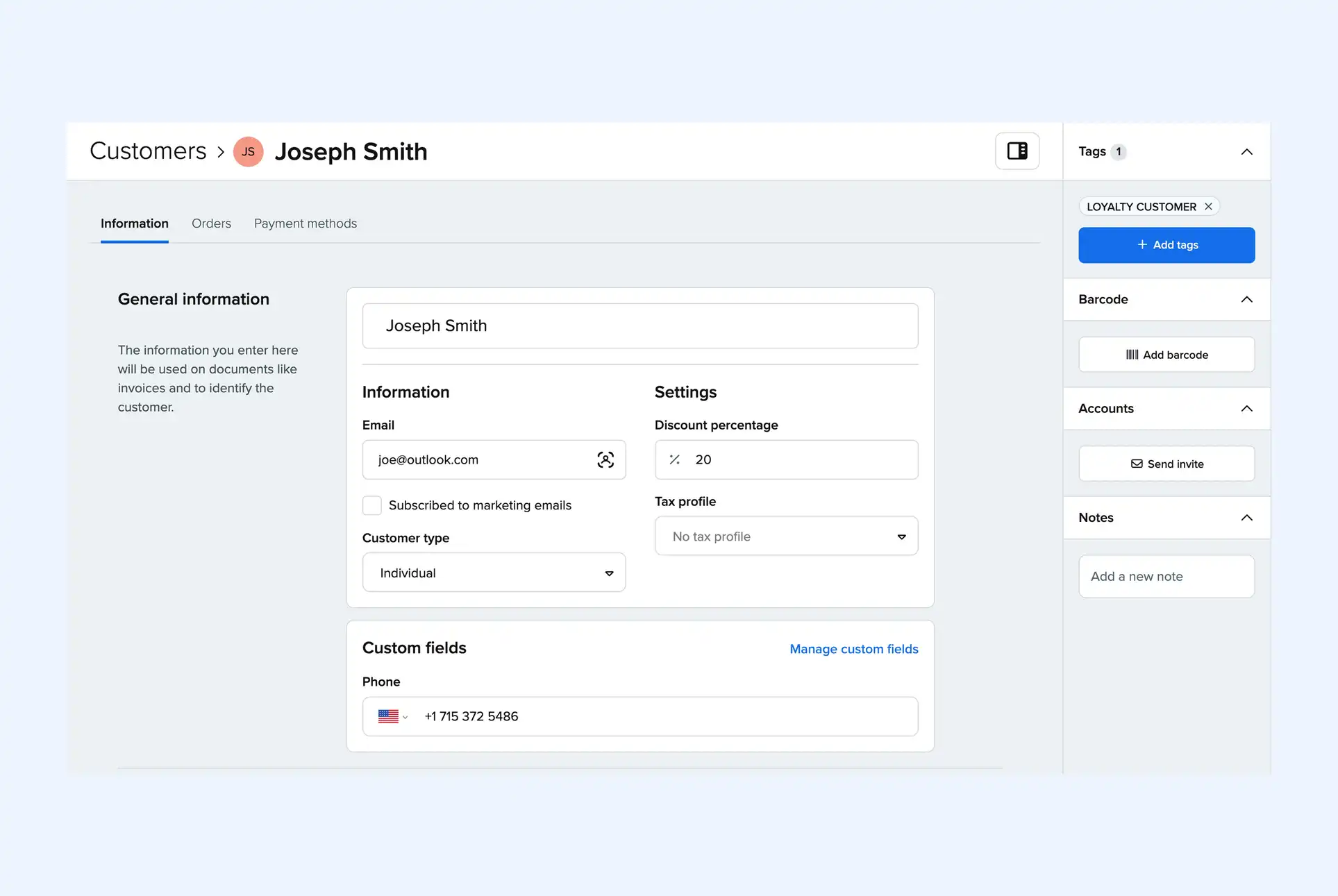
Task: Open Manage custom fields
Action: coord(853,649)
